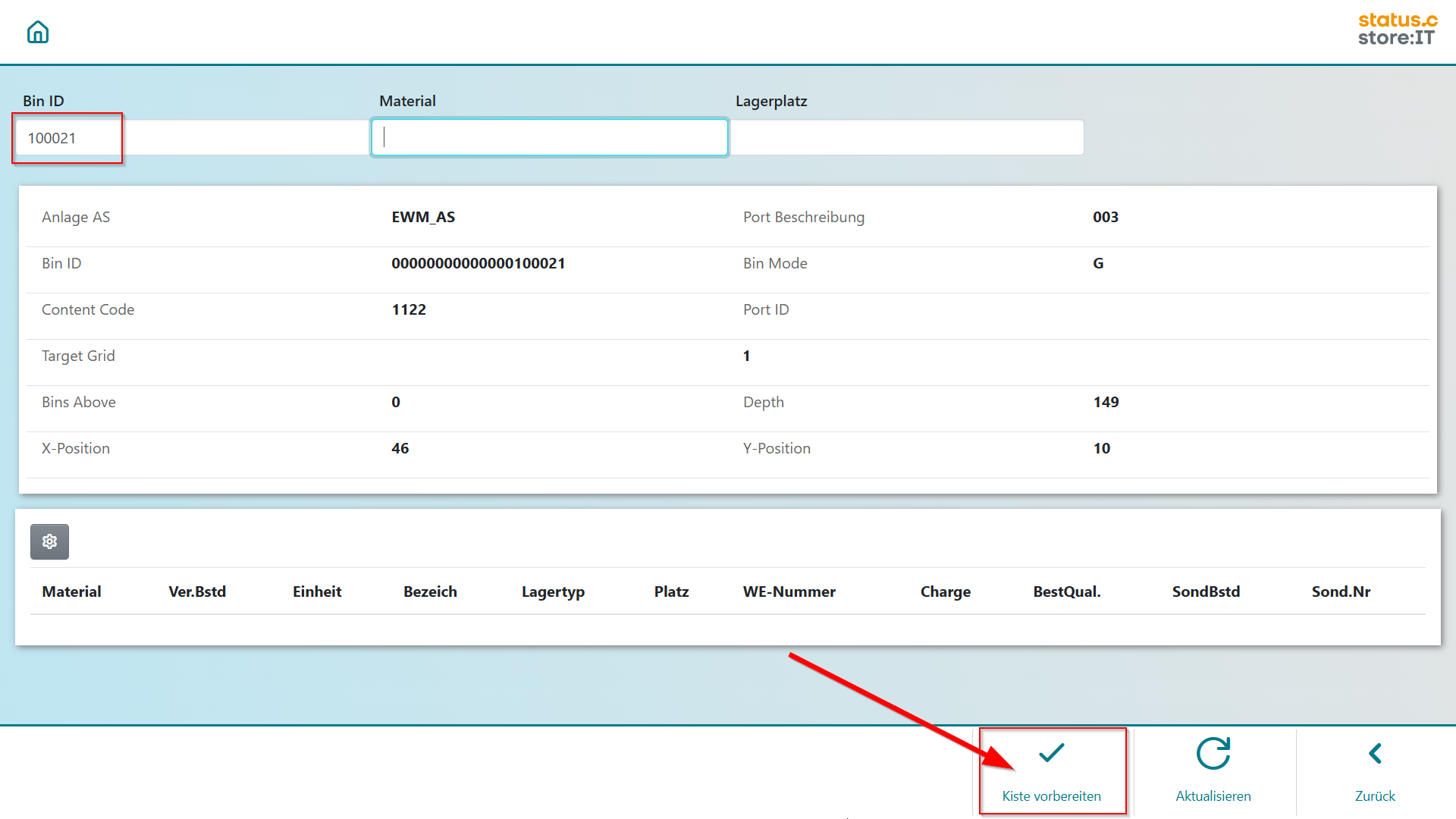
Task: Click the Aktualisieren refresh icon
Action: point(1213,753)
